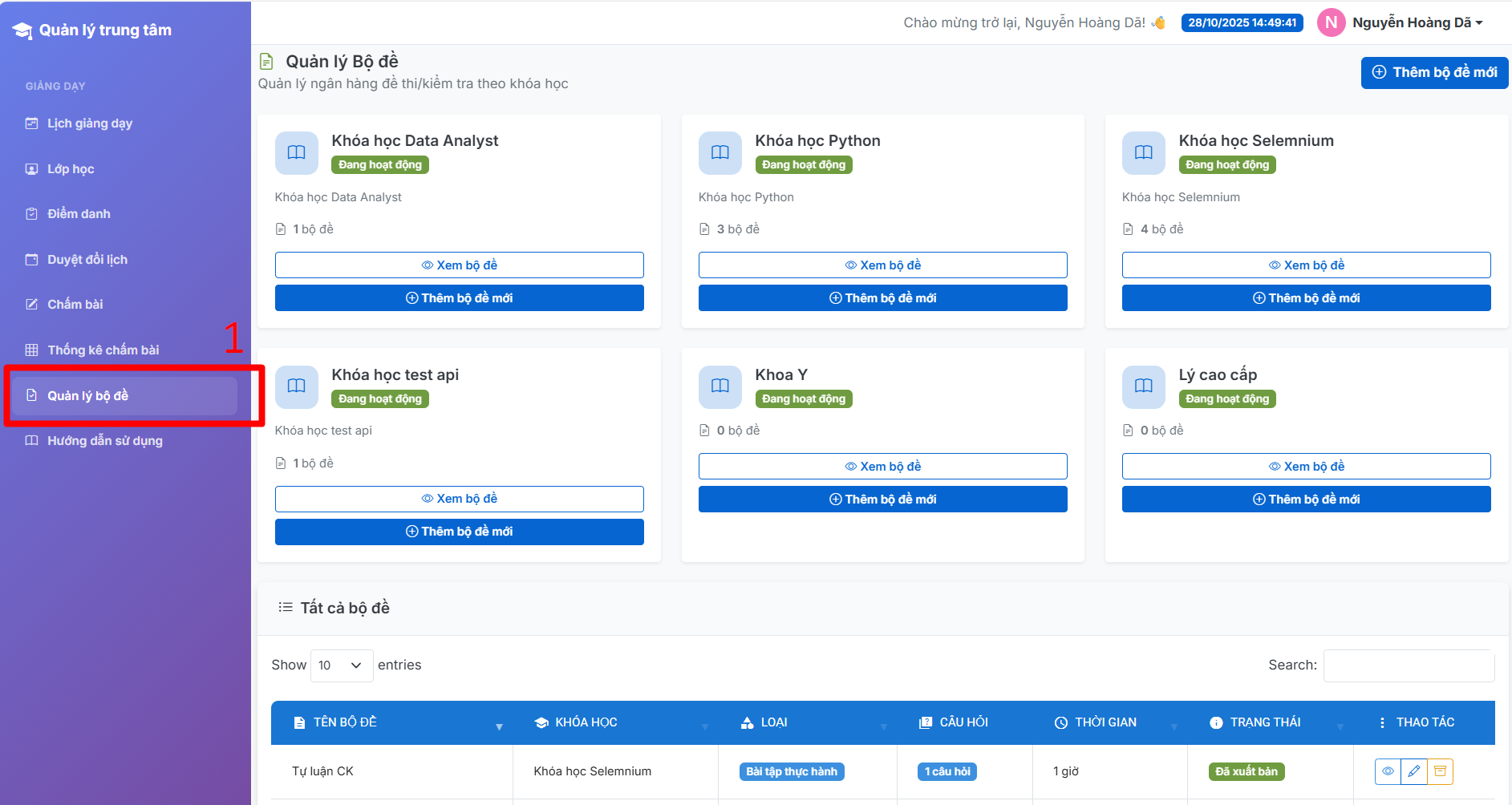Viewport: 1512px width, 805px height.
Task: Open Lịch giảng dạy in sidebar
Action: point(89,123)
